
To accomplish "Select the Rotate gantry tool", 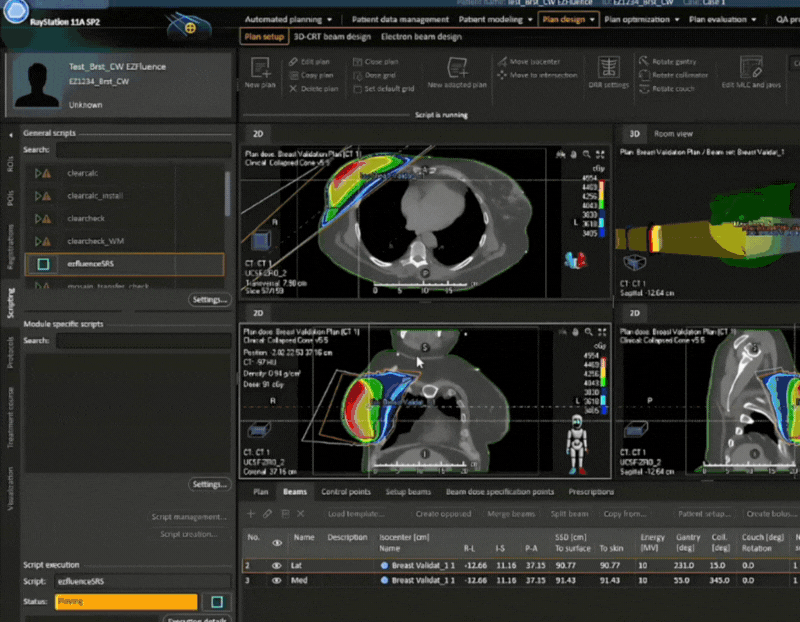I will (x=667, y=62).
